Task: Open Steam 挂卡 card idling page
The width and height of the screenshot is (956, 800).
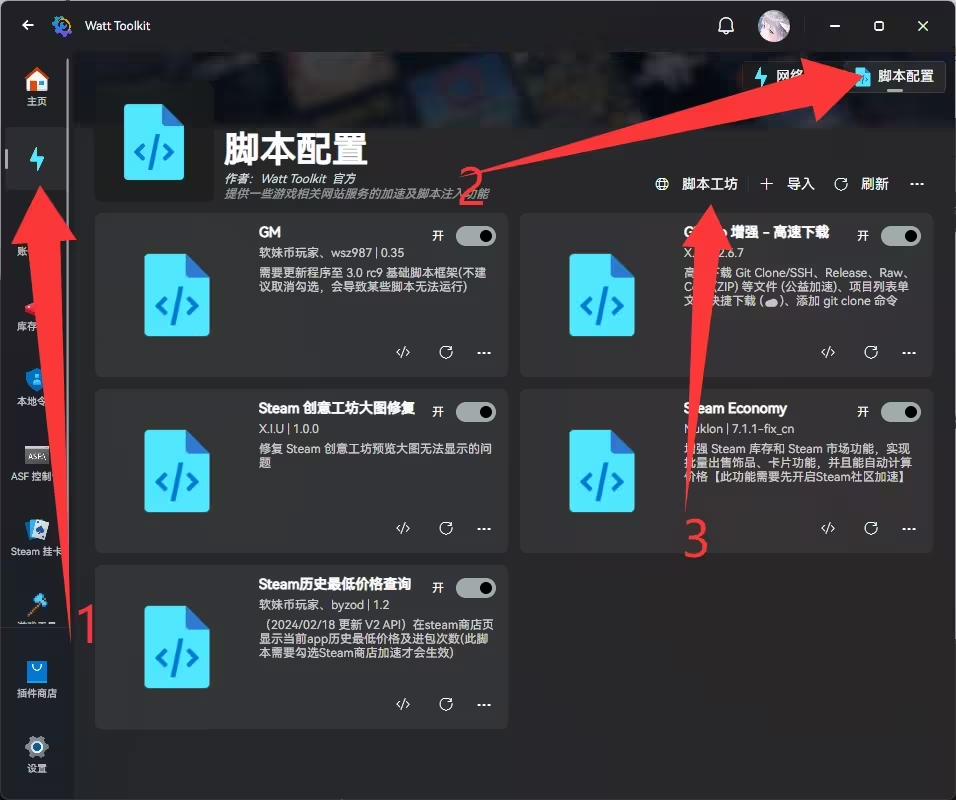Action: (x=37, y=538)
